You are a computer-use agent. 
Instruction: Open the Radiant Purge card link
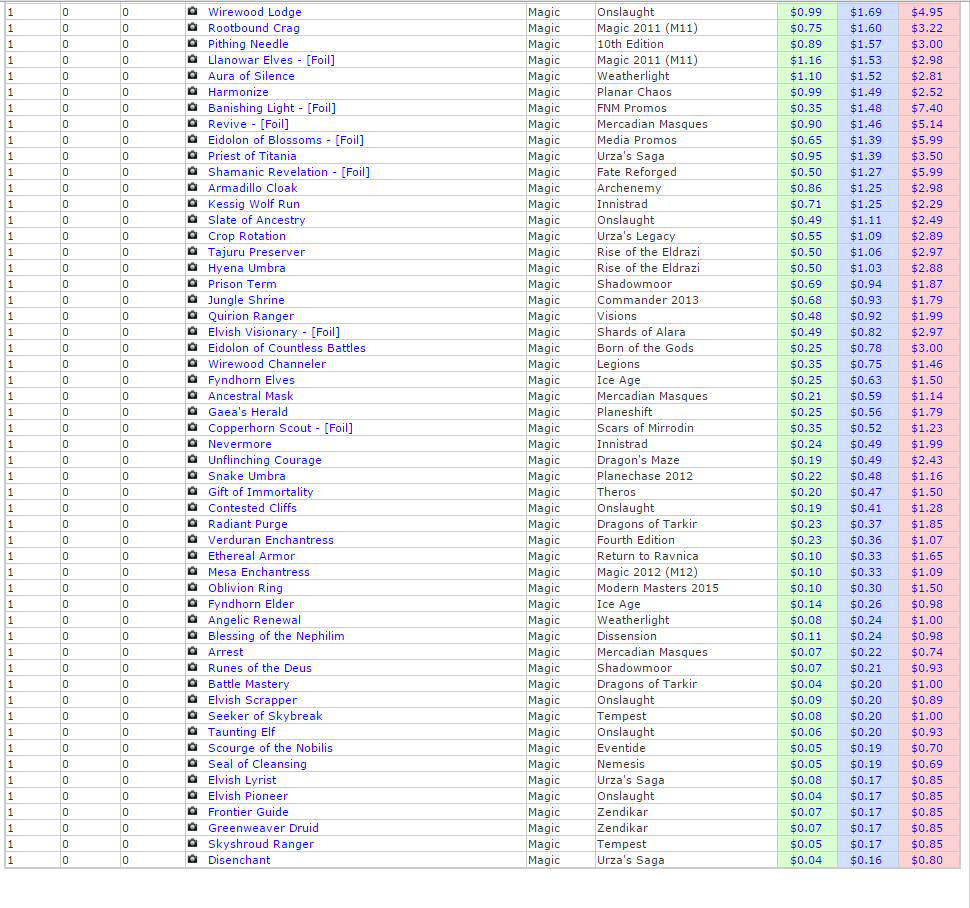pyautogui.click(x=247, y=524)
